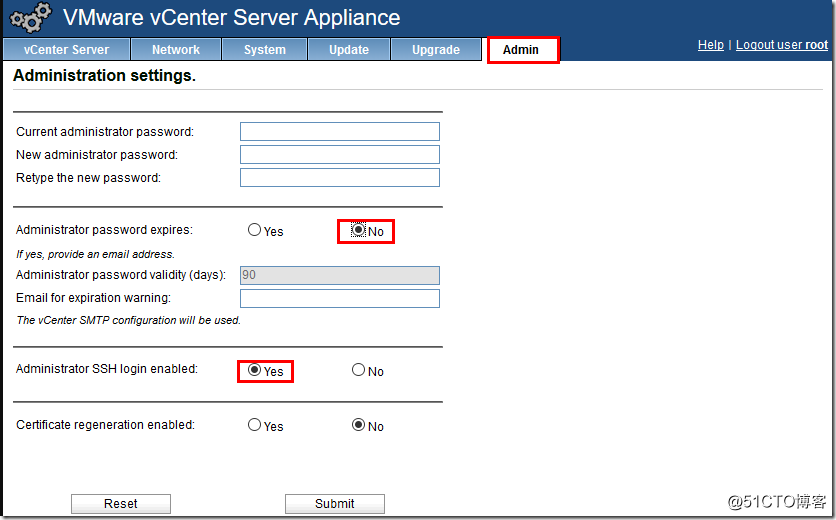Click the VMware gears logo icon

(x=30, y=17)
